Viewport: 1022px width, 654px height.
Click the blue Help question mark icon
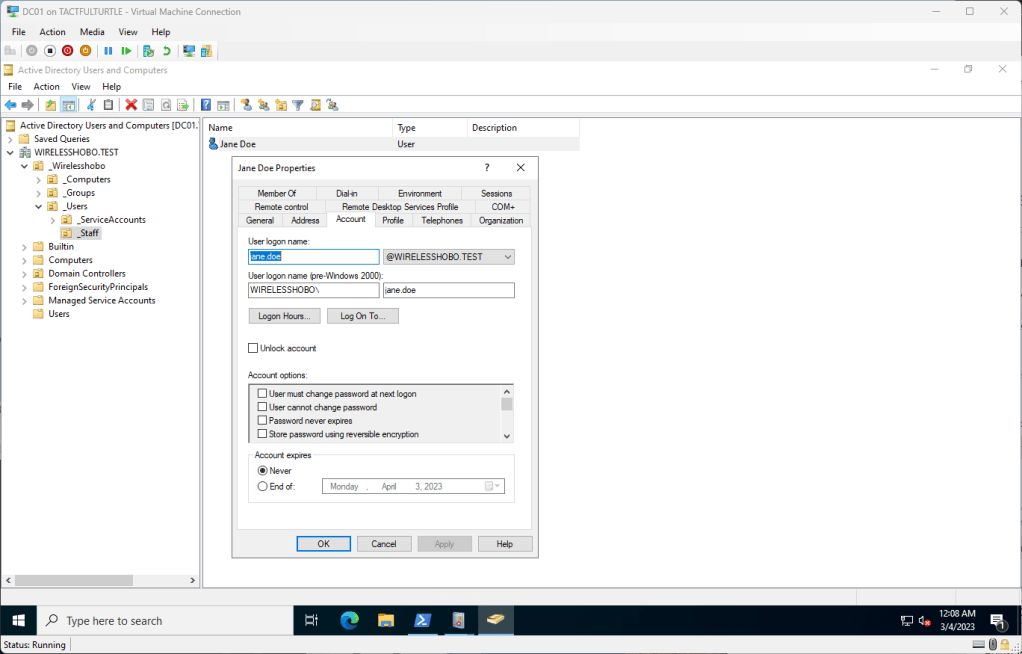[206, 105]
